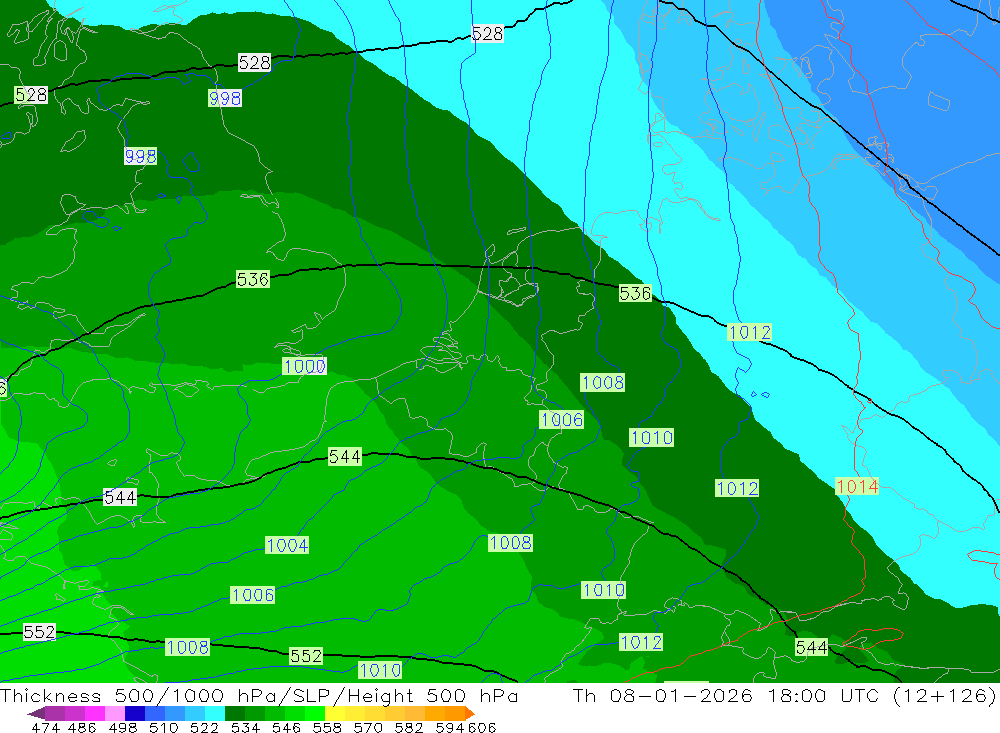Click the legend value 498
The image size is (1000, 733).
(x=123, y=727)
